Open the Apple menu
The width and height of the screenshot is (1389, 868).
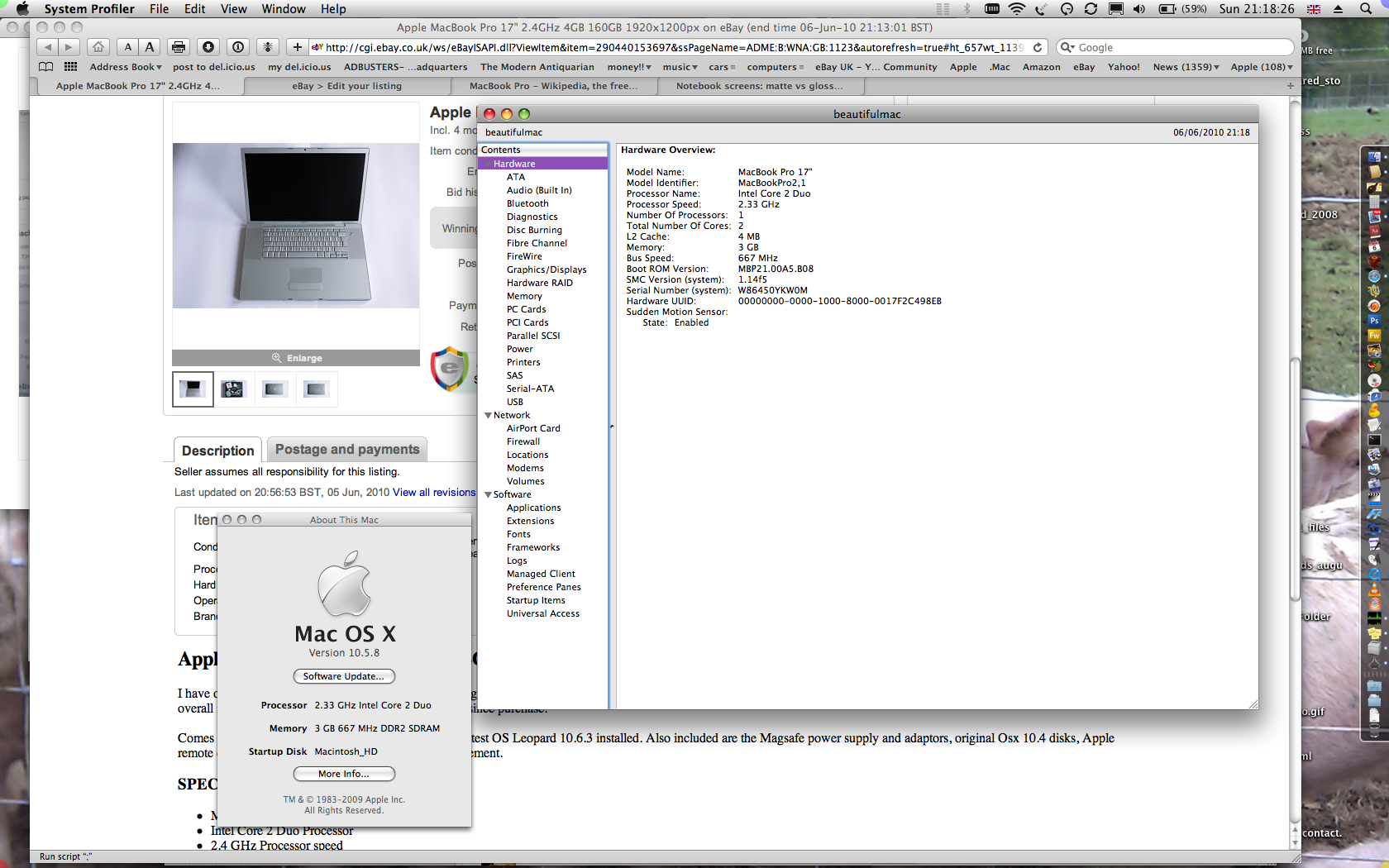coord(22,9)
